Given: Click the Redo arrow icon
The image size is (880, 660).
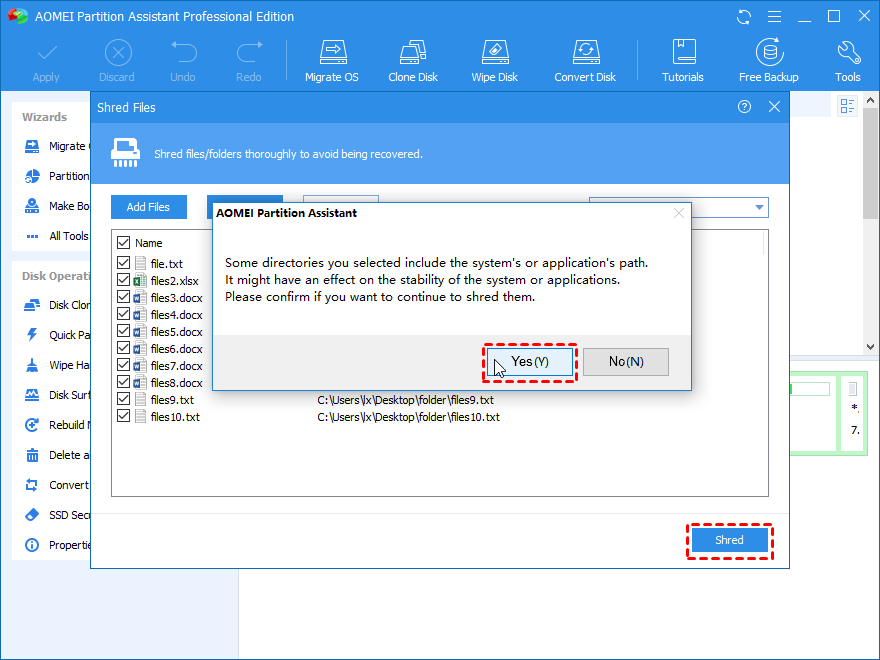Looking at the screenshot, I should click(x=249, y=53).
